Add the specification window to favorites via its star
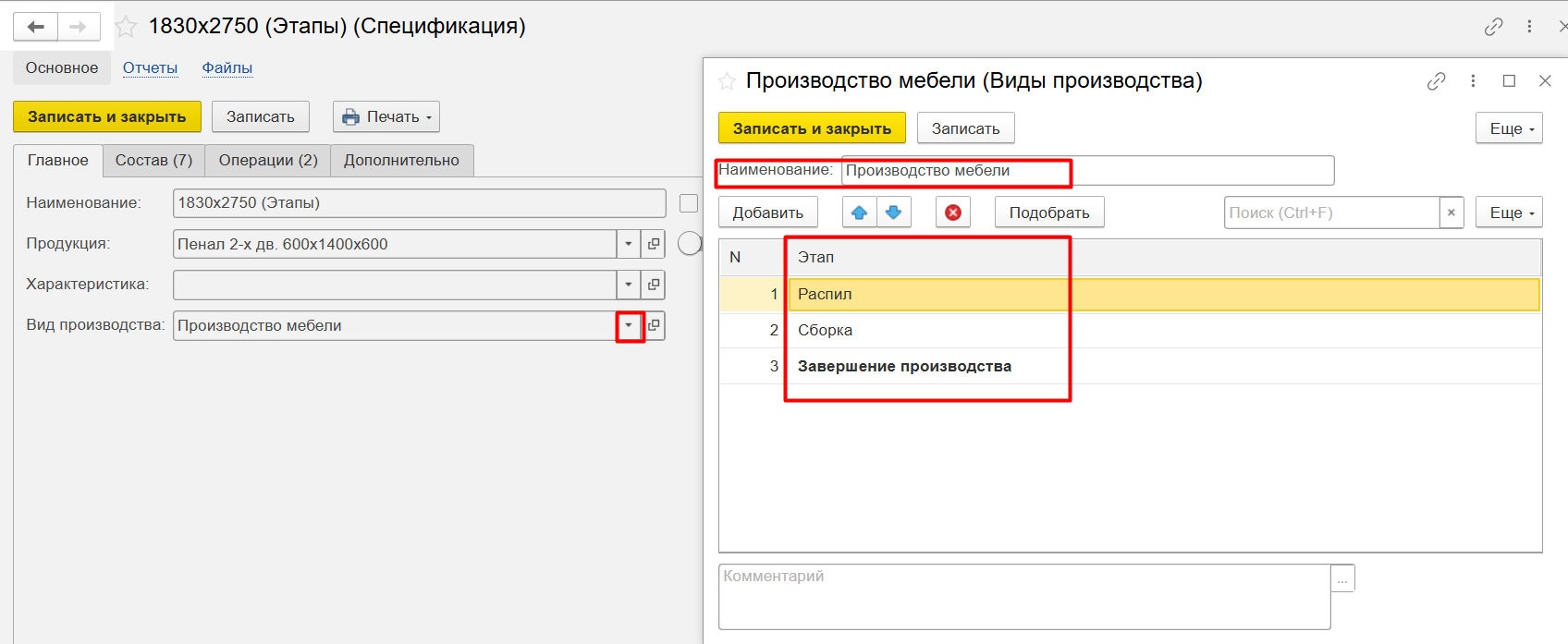The image size is (1568, 644). [126, 27]
